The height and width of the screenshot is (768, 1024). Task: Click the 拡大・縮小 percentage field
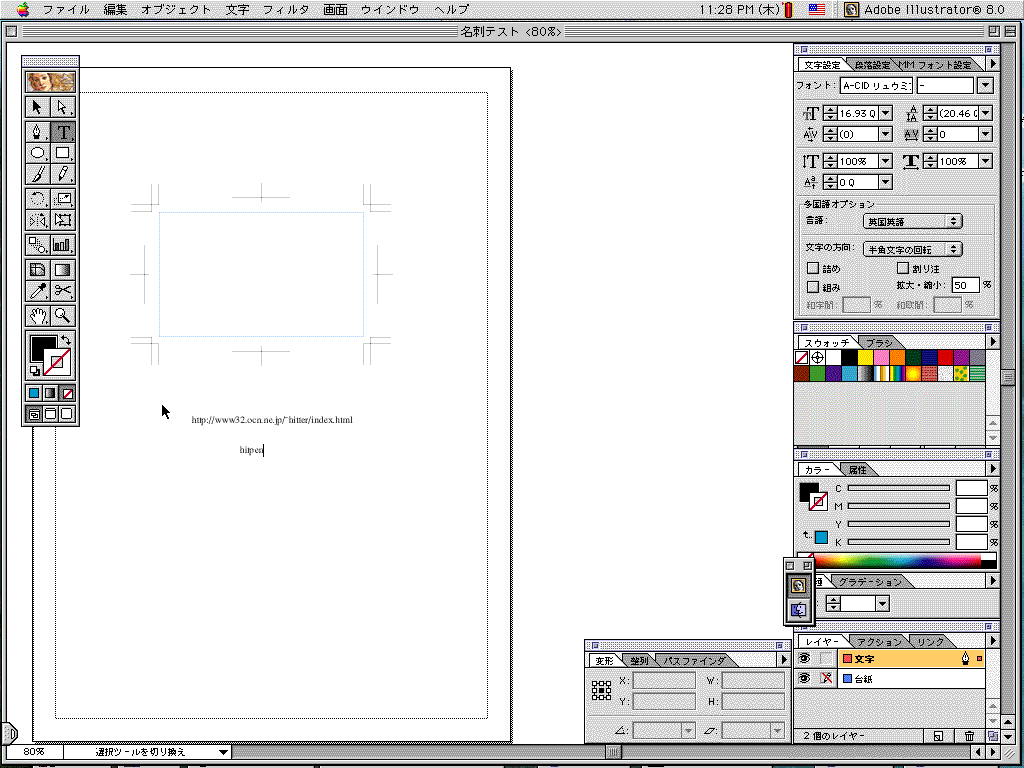(x=965, y=286)
